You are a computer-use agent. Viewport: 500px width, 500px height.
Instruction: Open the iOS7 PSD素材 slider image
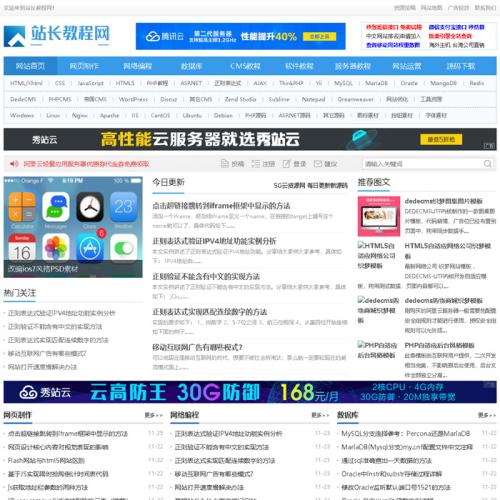pos(73,227)
